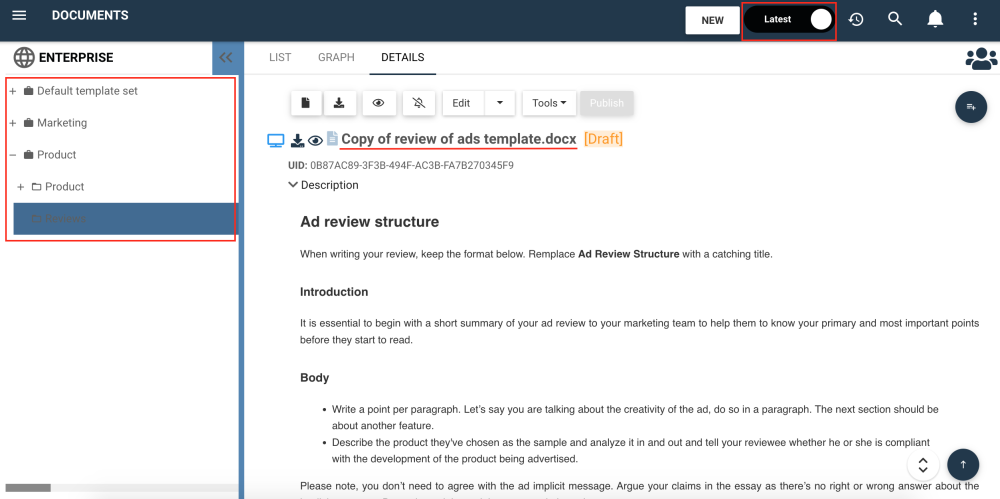Collapse the sidebar with the double chevron
The width and height of the screenshot is (1000, 499).
pyautogui.click(x=226, y=57)
